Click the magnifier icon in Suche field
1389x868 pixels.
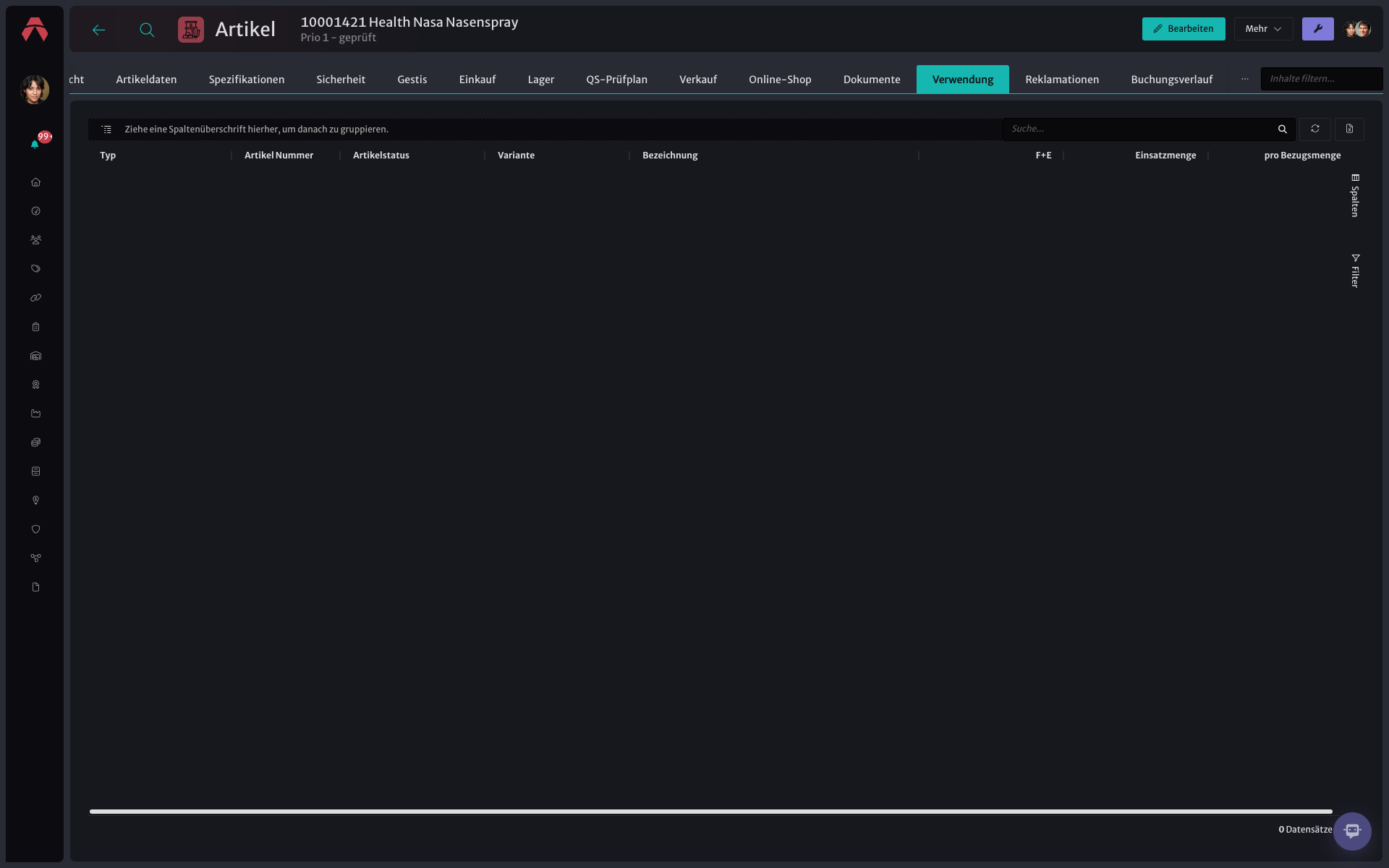coord(1282,129)
